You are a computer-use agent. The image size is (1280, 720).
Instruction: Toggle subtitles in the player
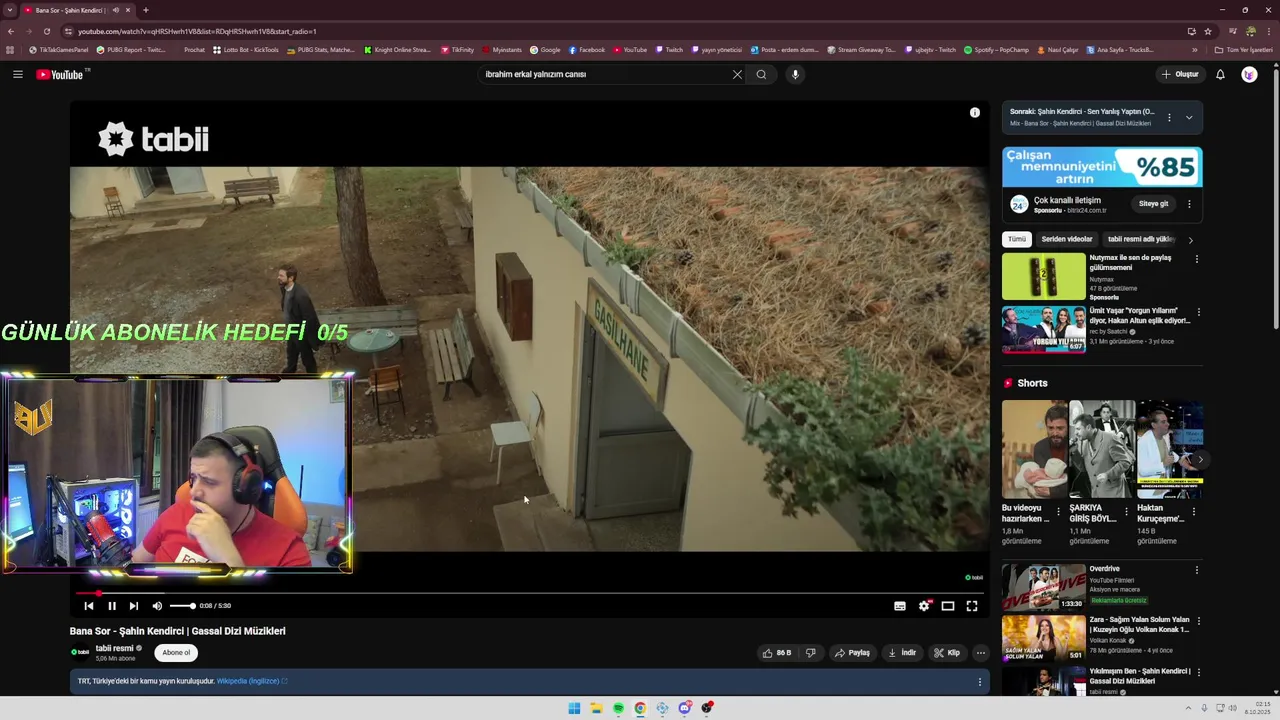pos(900,606)
